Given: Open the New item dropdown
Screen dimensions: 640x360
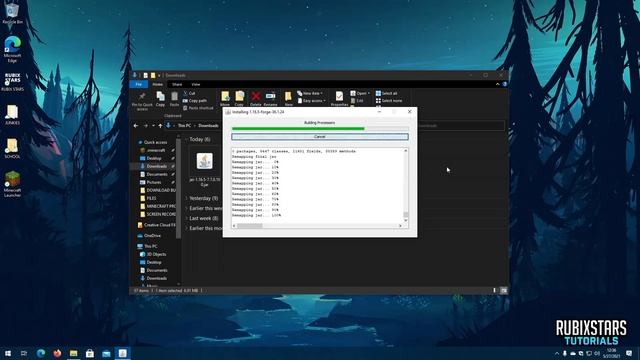Looking at the screenshot, I should pos(310,93).
